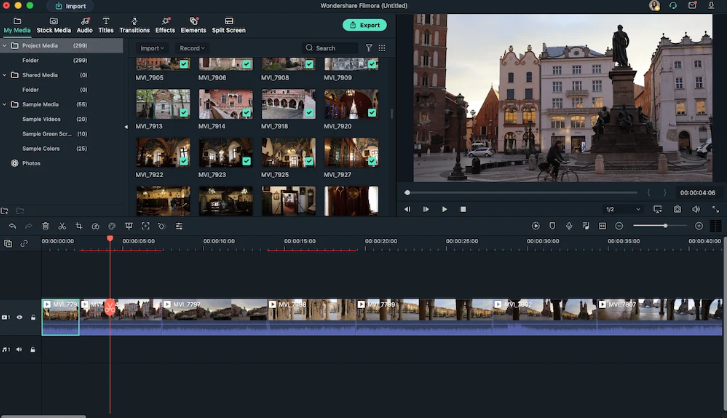The height and width of the screenshot is (418, 727).
Task: Click the zoom in plus icon
Action: tap(699, 226)
